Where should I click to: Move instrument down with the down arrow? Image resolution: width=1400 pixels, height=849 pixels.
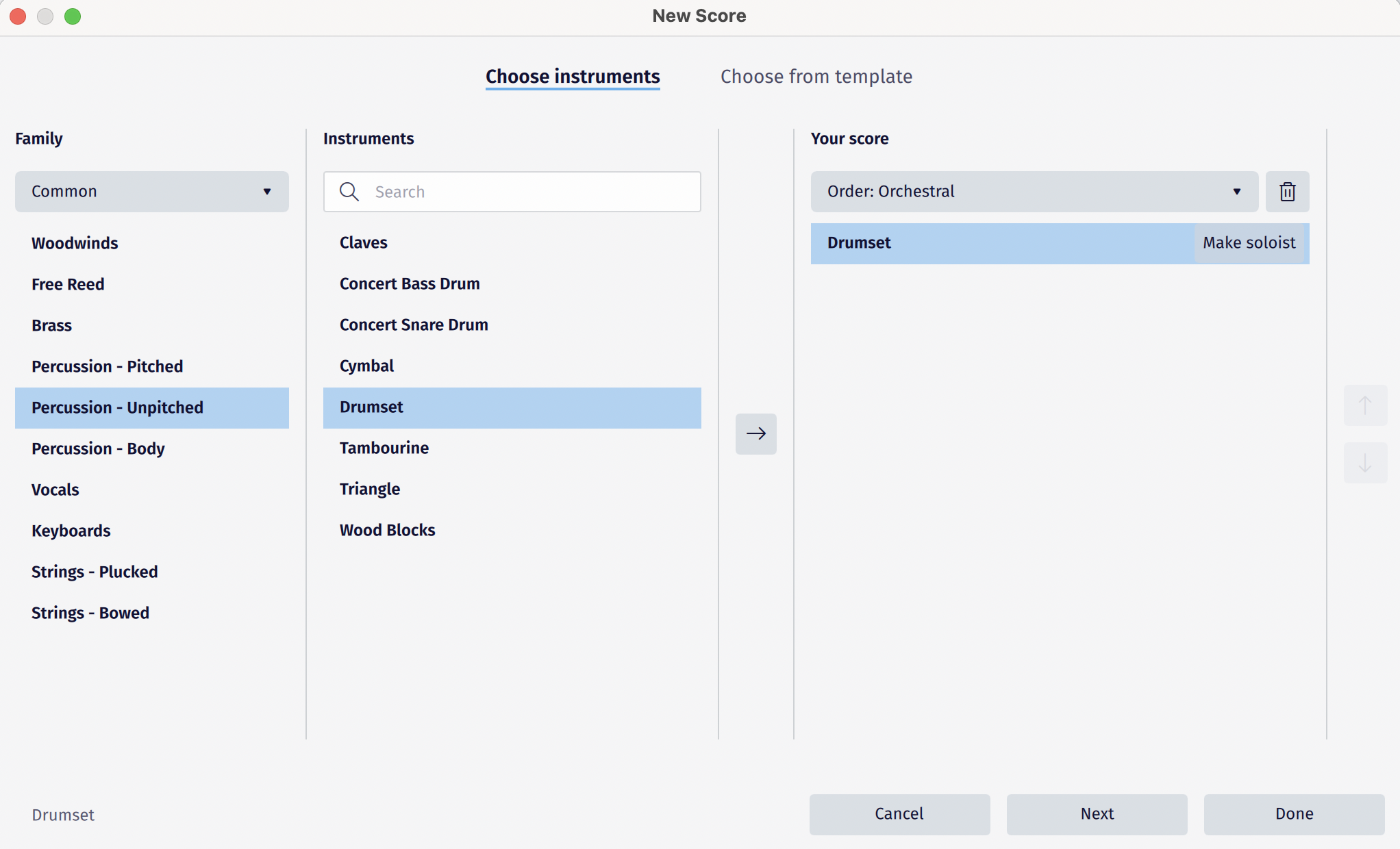[x=1366, y=463]
